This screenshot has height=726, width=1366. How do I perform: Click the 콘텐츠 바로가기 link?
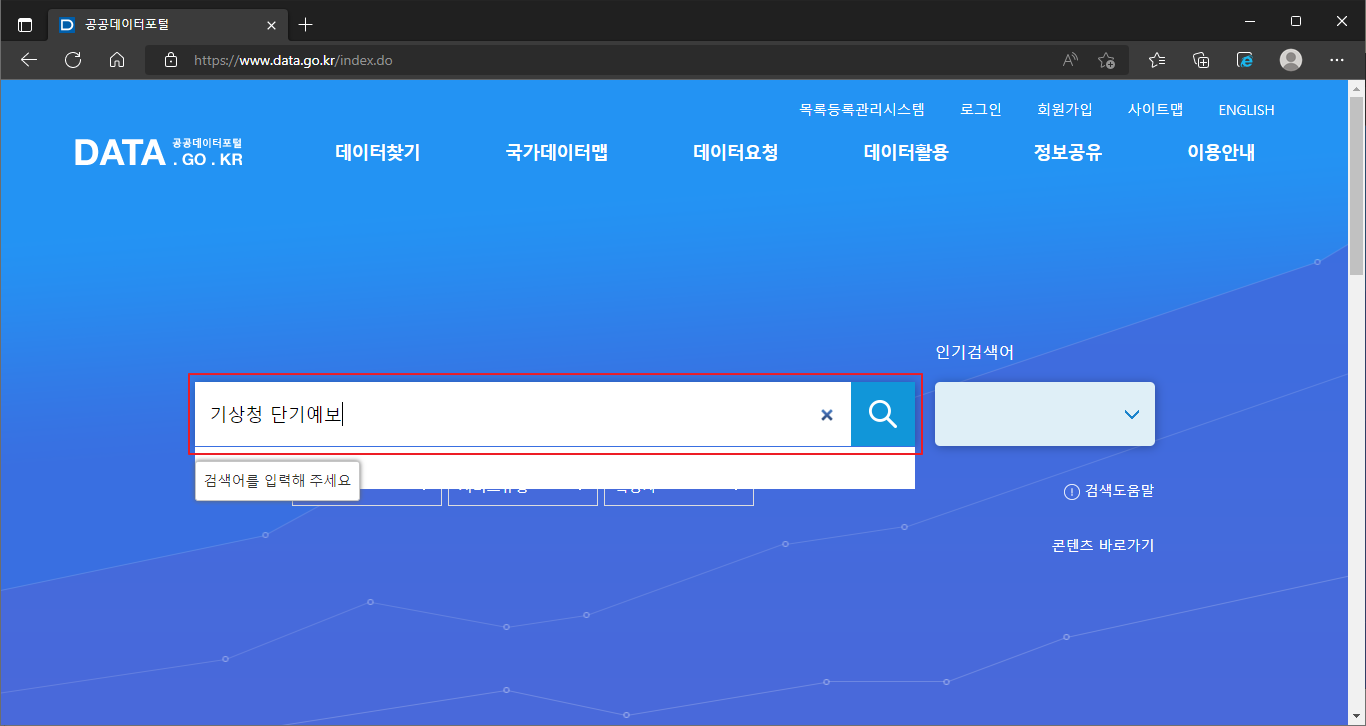1103,545
